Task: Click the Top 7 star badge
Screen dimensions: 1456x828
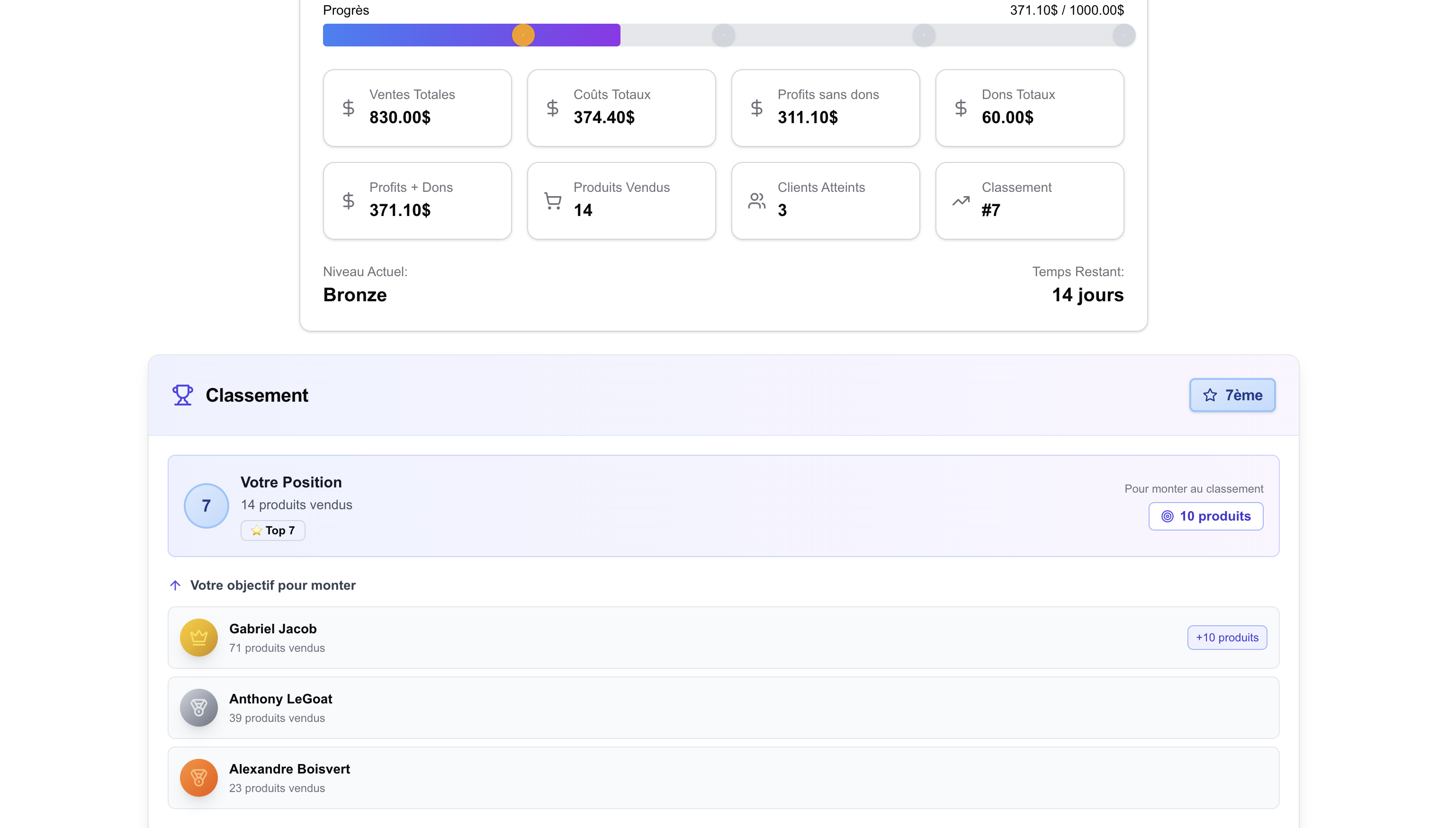Action: pos(272,530)
